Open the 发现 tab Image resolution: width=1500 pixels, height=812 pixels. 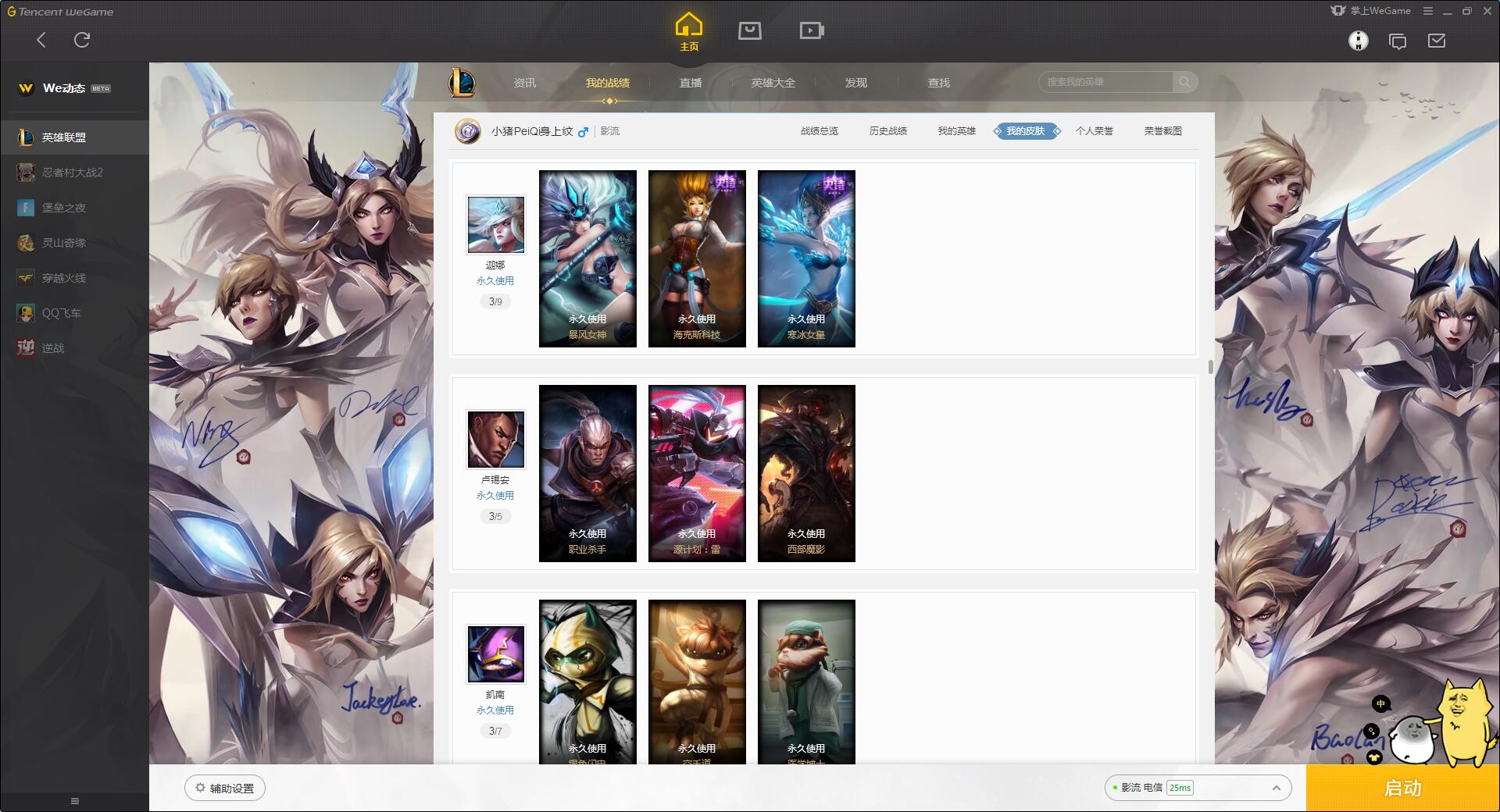click(856, 83)
